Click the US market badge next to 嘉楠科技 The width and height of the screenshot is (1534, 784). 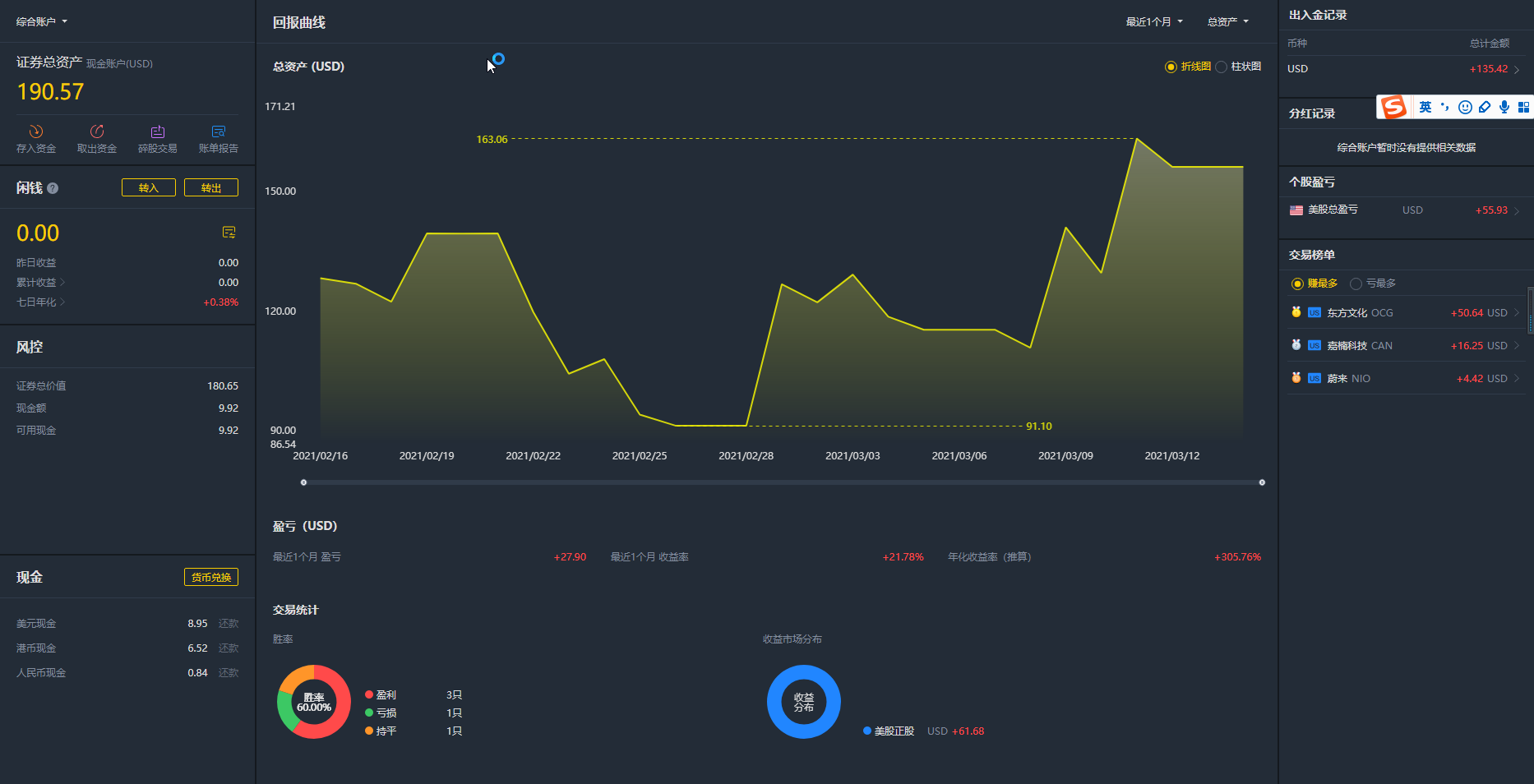[x=1315, y=346]
